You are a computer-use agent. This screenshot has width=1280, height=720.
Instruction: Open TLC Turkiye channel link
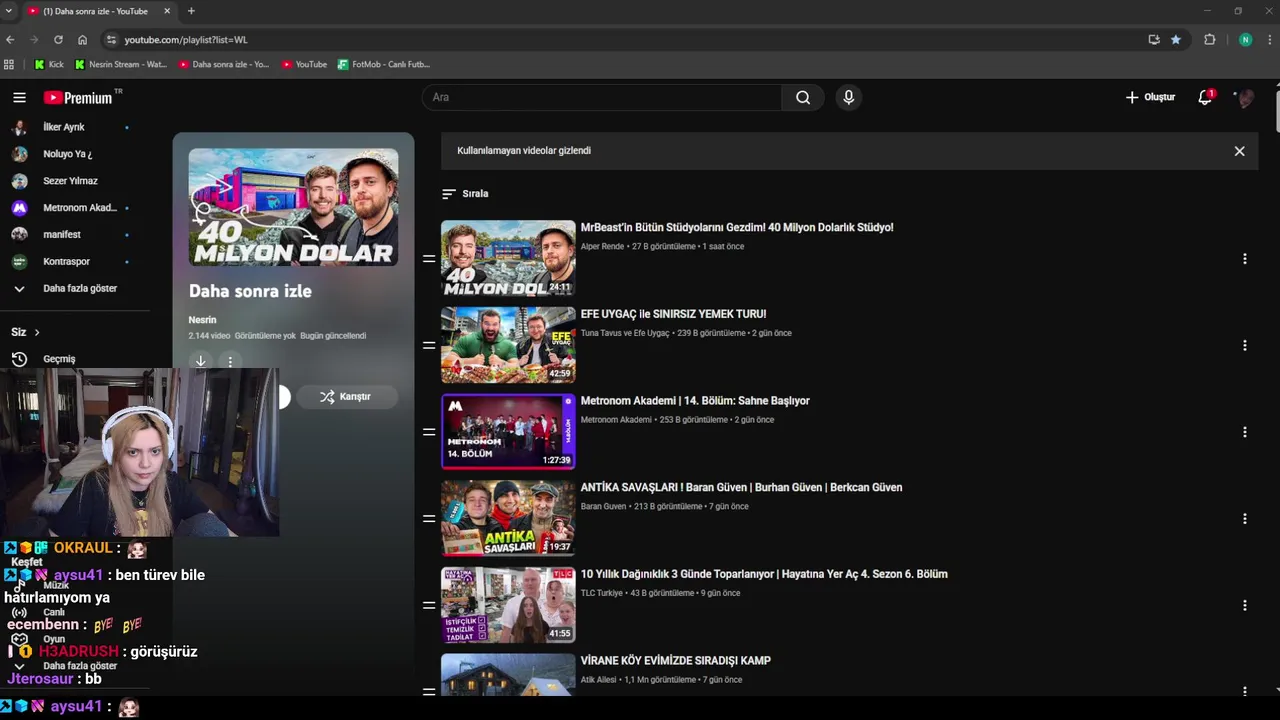(602, 593)
